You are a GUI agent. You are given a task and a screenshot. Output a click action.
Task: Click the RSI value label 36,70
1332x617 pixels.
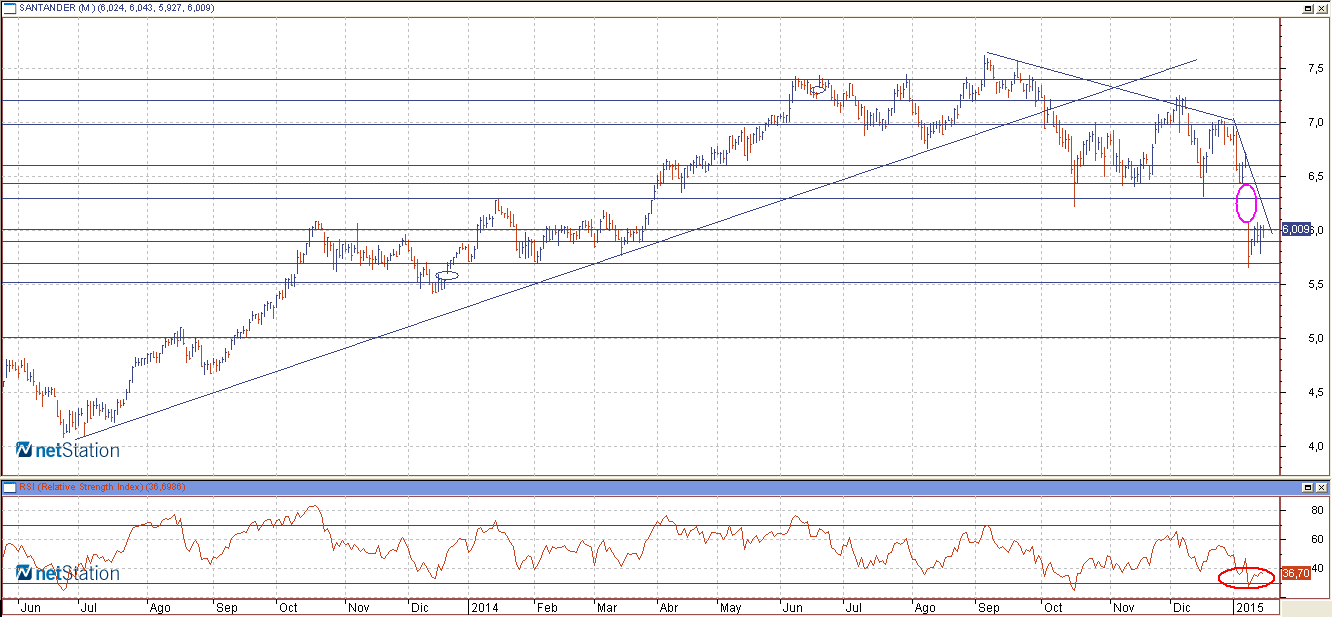point(1296,574)
